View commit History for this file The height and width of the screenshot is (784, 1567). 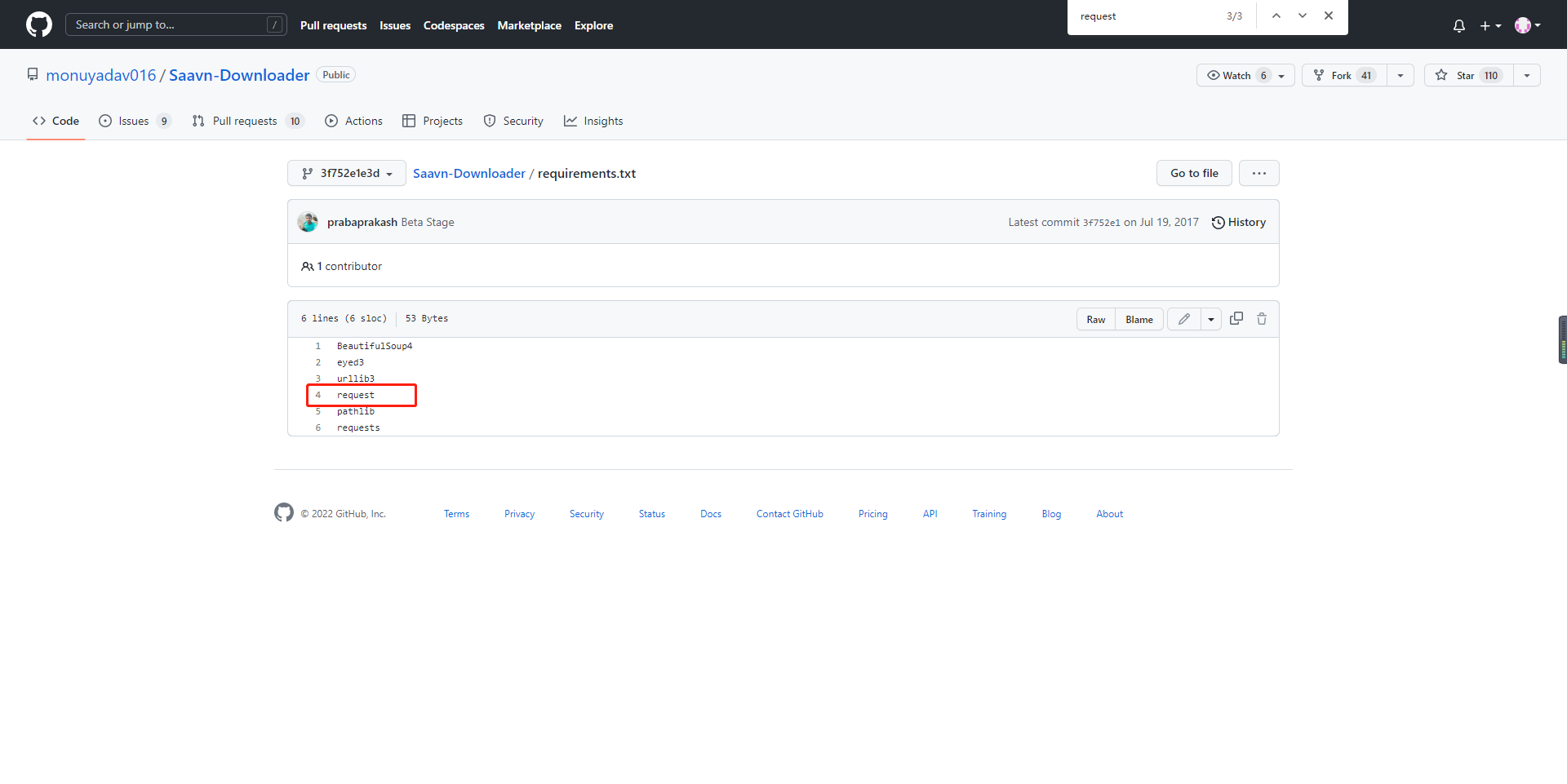1238,222
